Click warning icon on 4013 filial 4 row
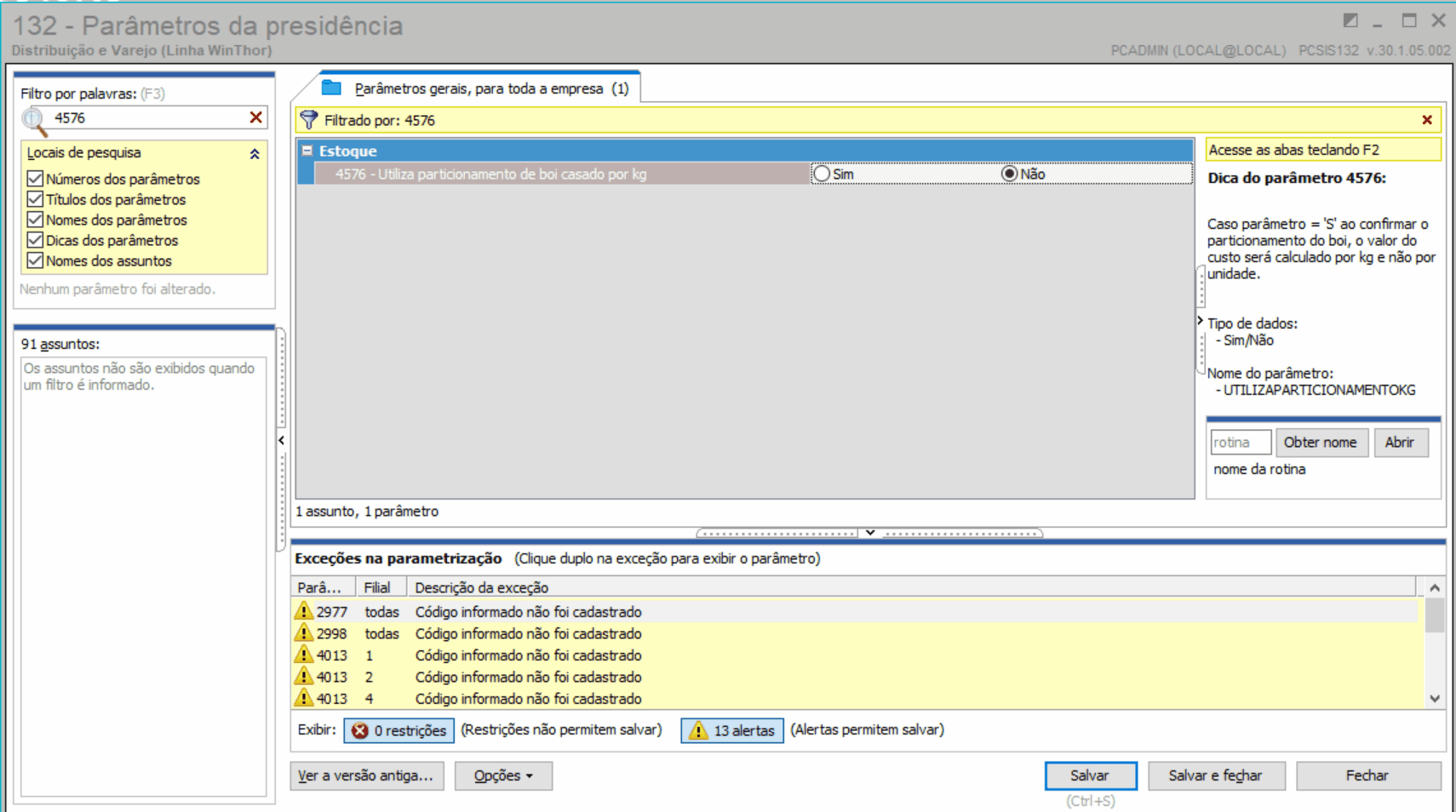Viewport: 1456px width, 812px height. click(303, 698)
